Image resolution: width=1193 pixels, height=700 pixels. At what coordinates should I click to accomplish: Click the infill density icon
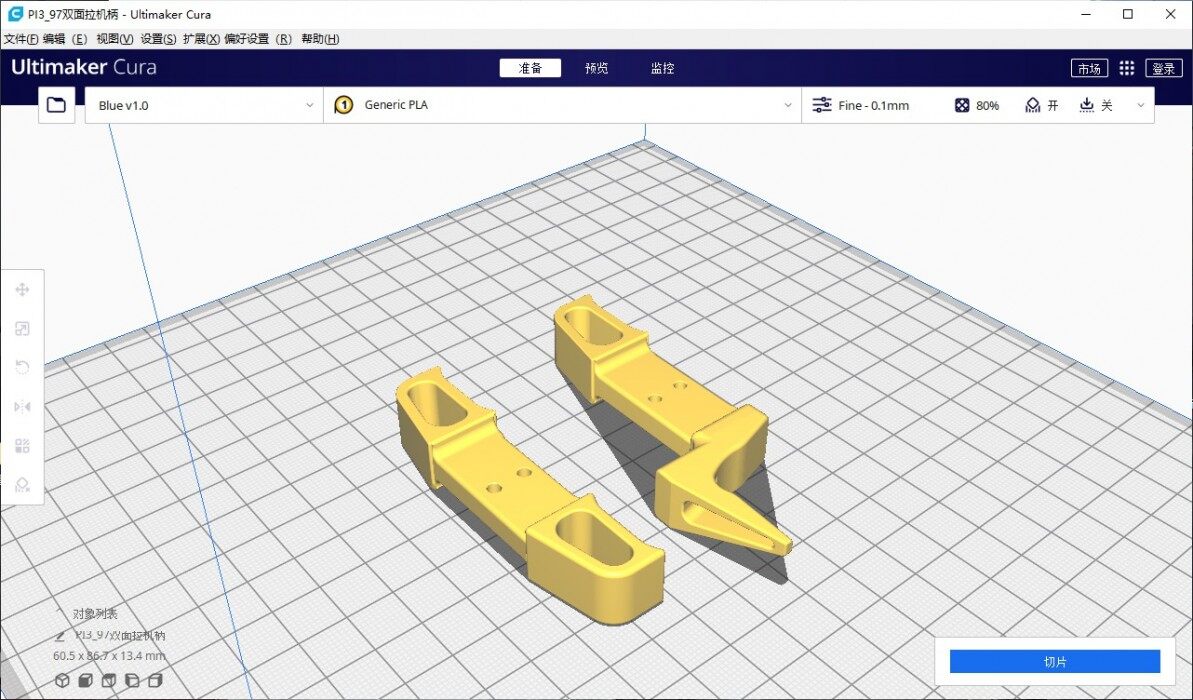(962, 105)
